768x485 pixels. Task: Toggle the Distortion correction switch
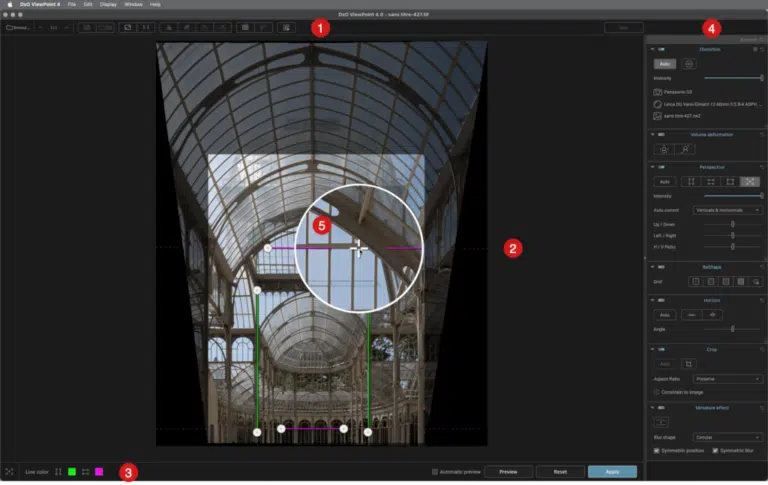tap(661, 49)
